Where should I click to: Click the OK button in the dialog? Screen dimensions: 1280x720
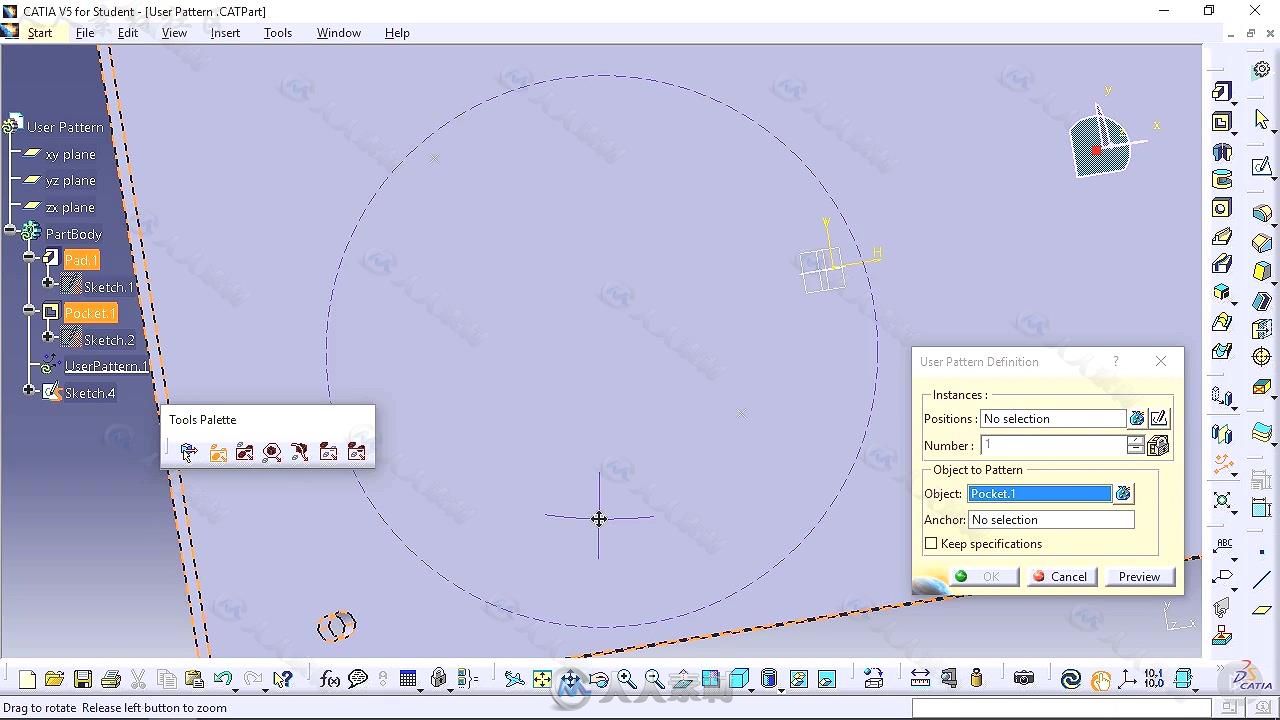[x=982, y=577]
